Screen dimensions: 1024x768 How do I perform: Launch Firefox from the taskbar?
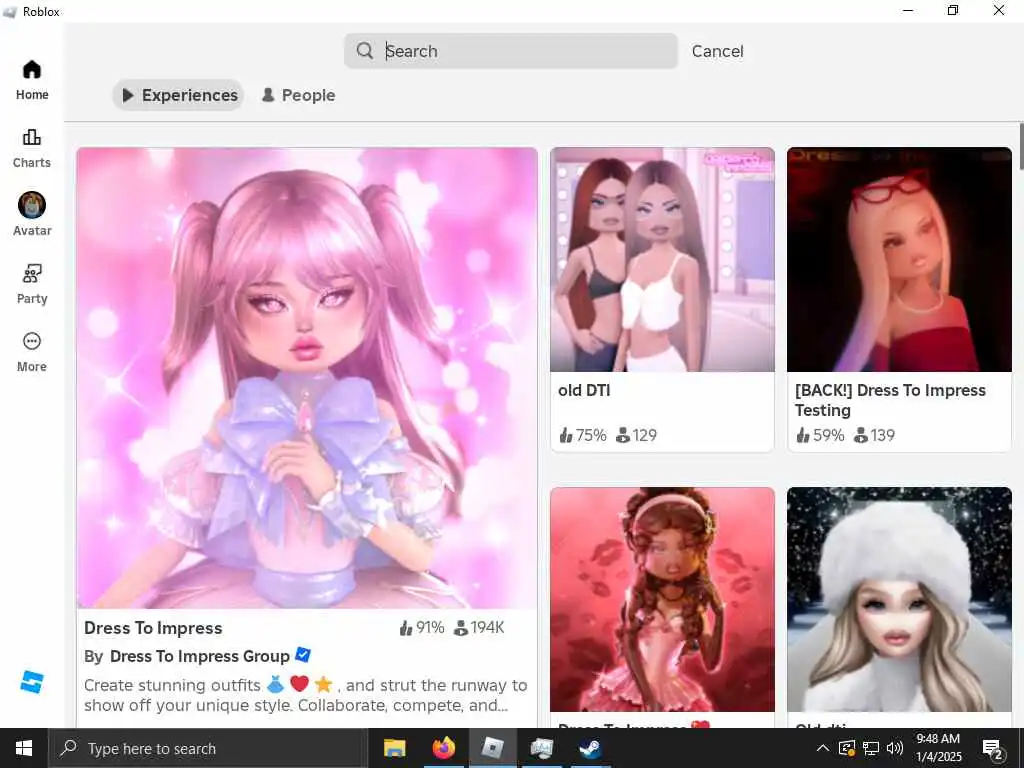tap(443, 748)
